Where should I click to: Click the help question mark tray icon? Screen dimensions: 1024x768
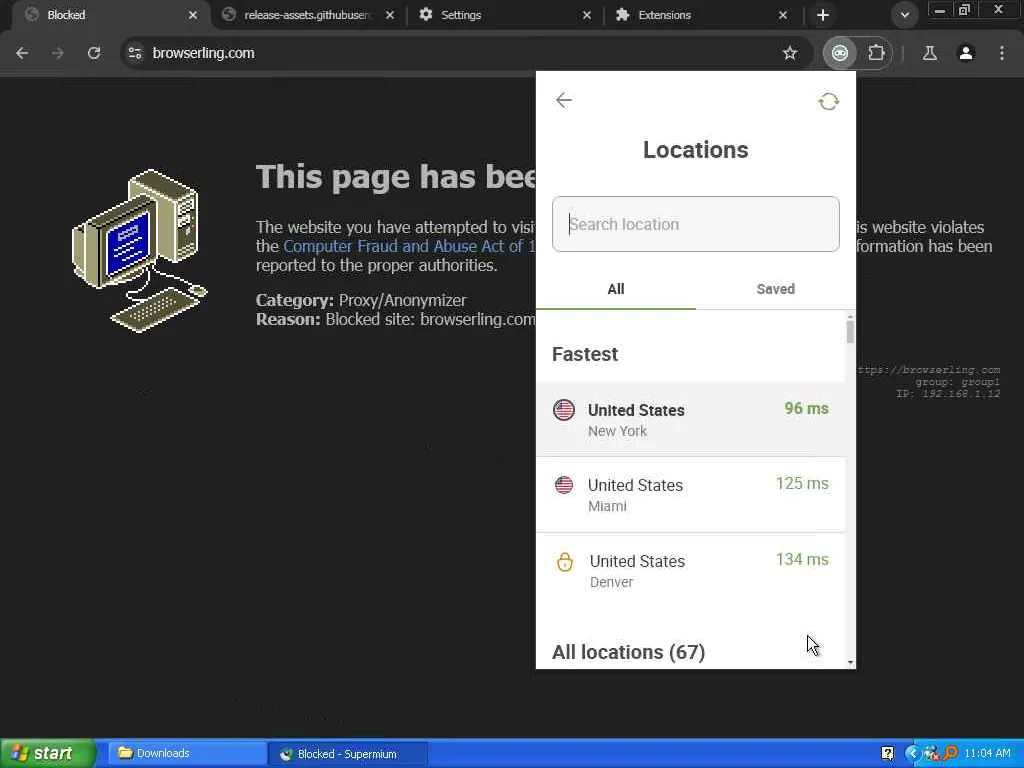click(888, 754)
